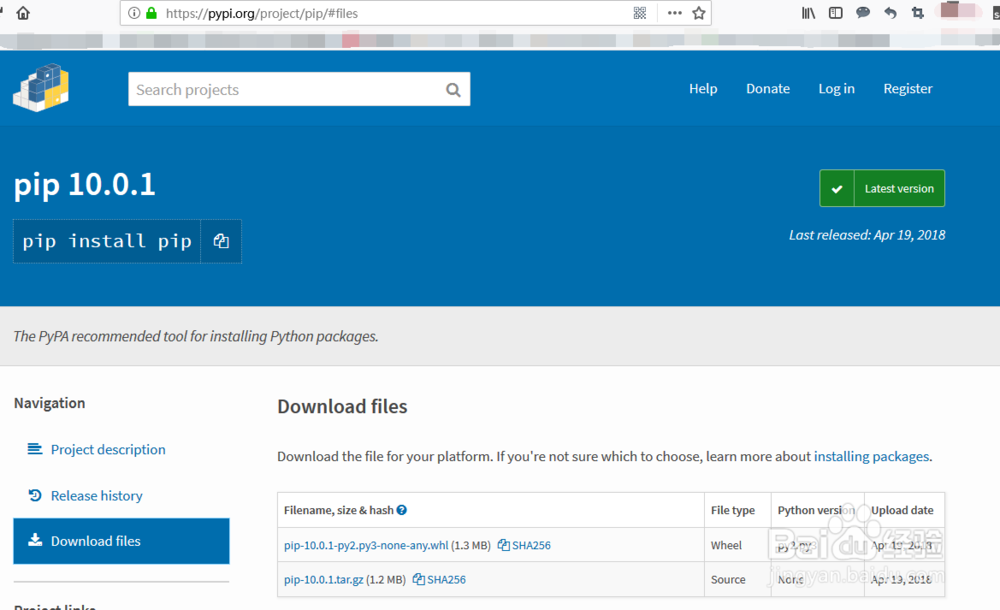Copy SHA256 hash for the whl file
The width and height of the screenshot is (1000, 610).
click(524, 546)
